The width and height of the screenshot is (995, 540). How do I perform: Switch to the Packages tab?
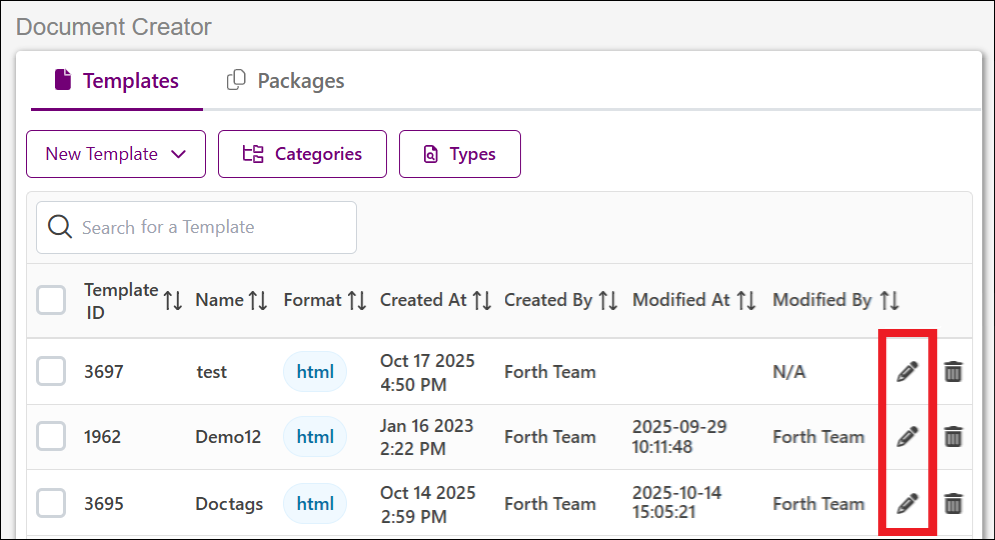click(286, 81)
